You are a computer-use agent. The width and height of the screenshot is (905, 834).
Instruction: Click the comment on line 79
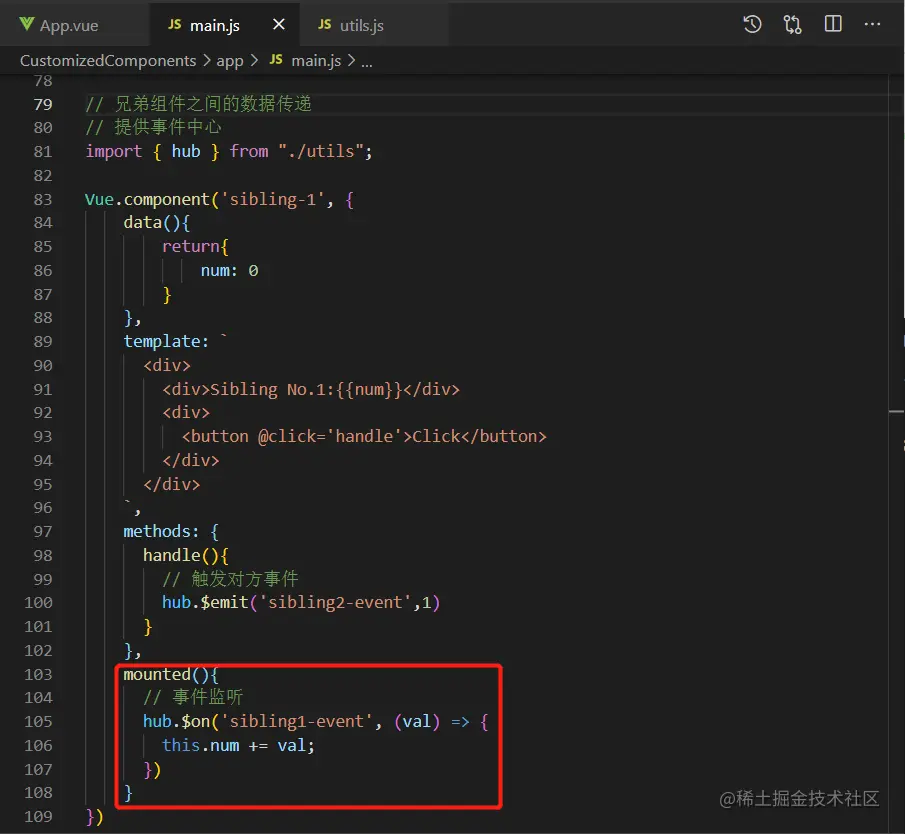(x=199, y=104)
